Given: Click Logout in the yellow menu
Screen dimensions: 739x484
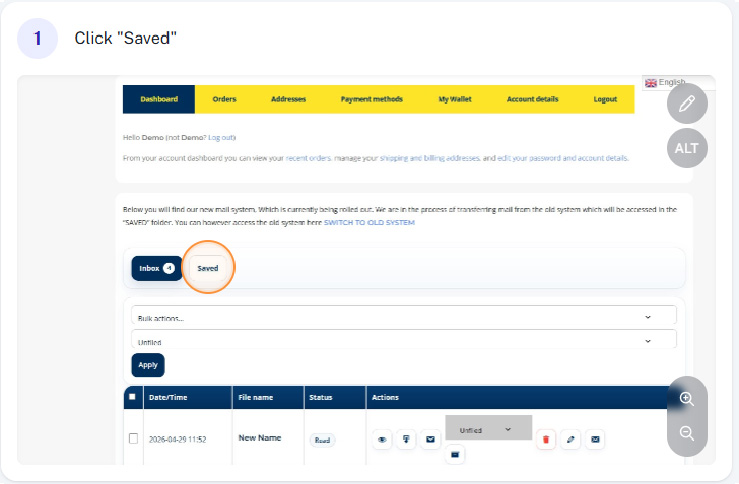Looking at the screenshot, I should click(605, 99).
